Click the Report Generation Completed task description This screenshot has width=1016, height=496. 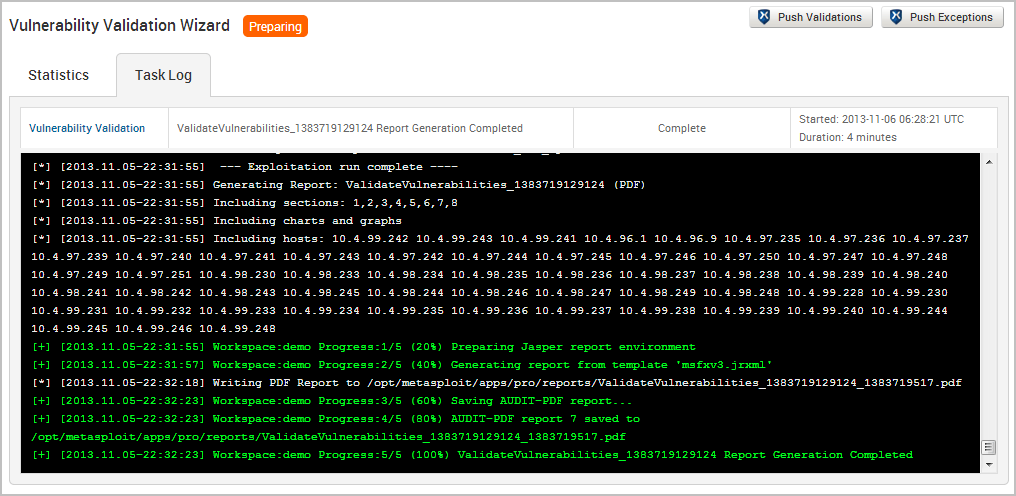pos(349,128)
